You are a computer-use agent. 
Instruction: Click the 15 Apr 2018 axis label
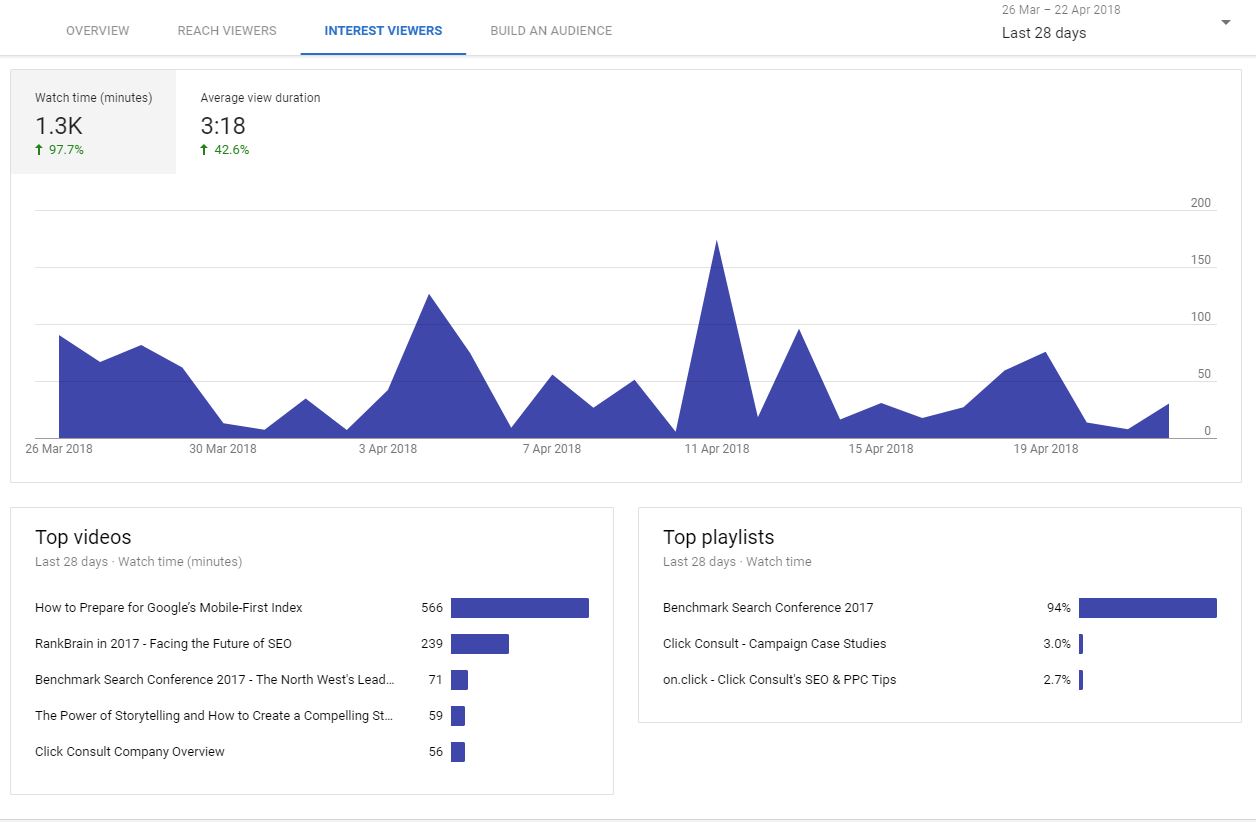click(x=881, y=449)
